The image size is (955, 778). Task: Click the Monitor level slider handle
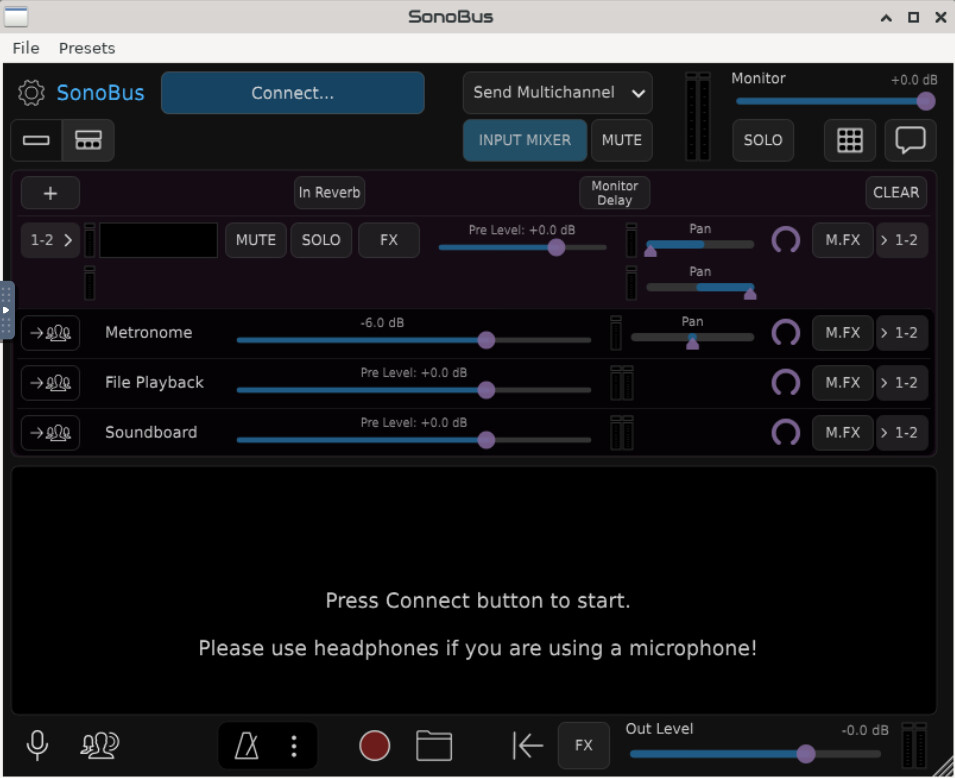pos(926,101)
